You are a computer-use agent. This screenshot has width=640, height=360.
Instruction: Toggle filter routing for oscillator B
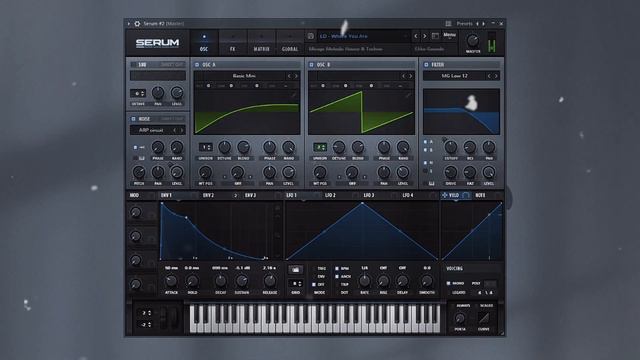(425, 150)
